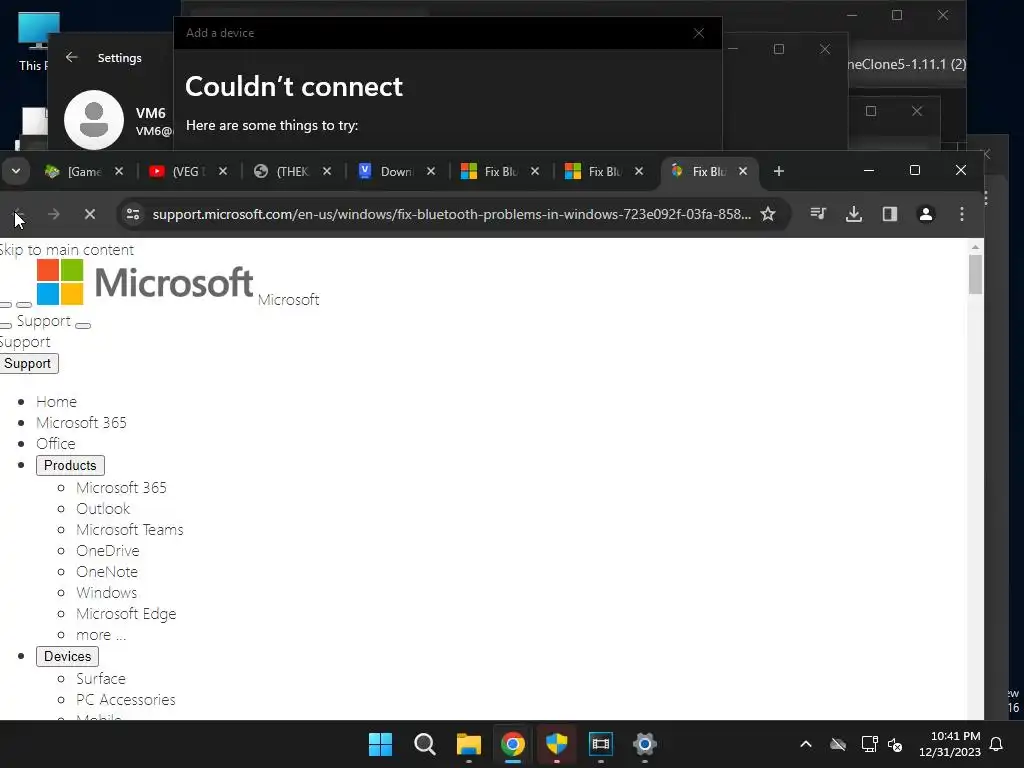Expand the Devices menu button
Screen dimensions: 1024x768
click(x=67, y=656)
